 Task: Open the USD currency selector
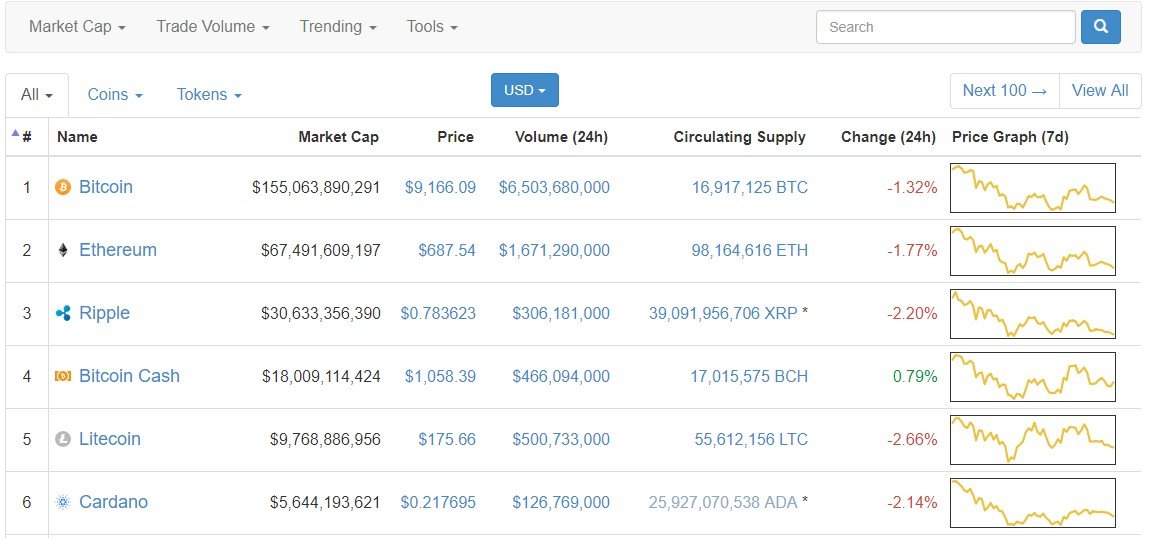[x=525, y=90]
